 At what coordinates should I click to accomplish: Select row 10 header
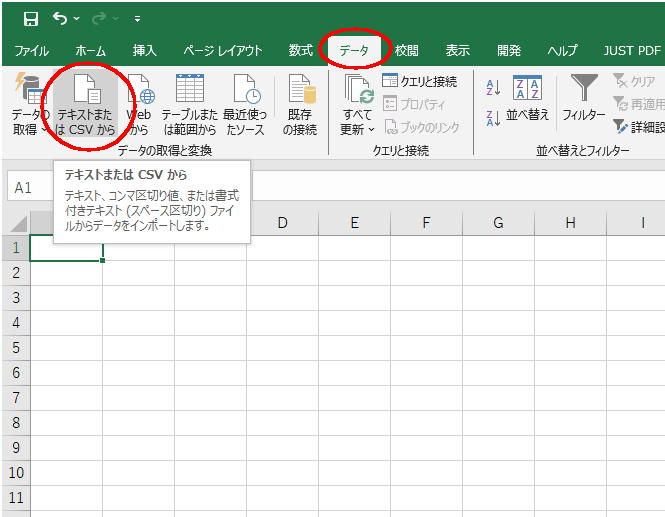pos(16,473)
